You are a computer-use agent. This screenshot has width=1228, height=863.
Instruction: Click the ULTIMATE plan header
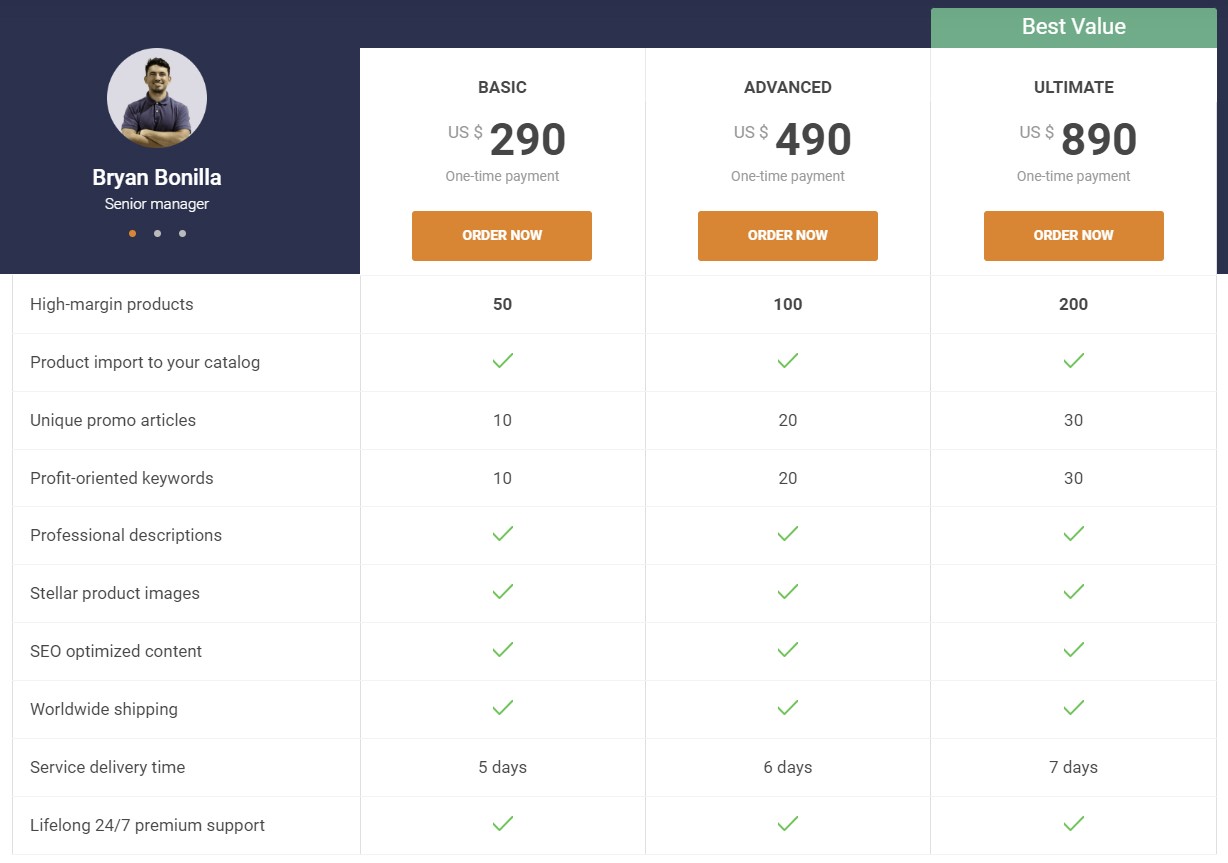1073,87
